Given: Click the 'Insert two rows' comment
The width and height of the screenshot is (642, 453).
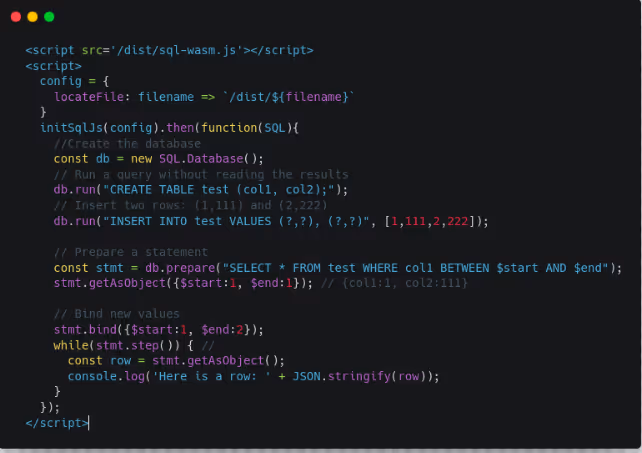Looking at the screenshot, I should (190, 205).
